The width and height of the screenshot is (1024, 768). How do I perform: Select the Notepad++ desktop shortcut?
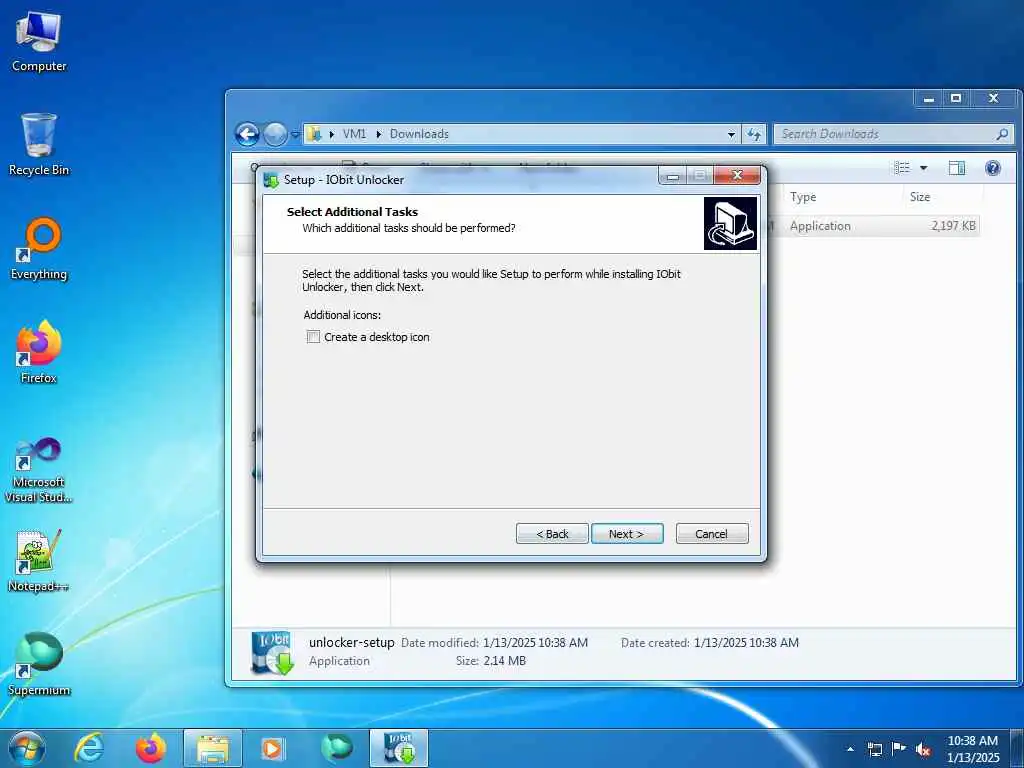click(x=39, y=560)
